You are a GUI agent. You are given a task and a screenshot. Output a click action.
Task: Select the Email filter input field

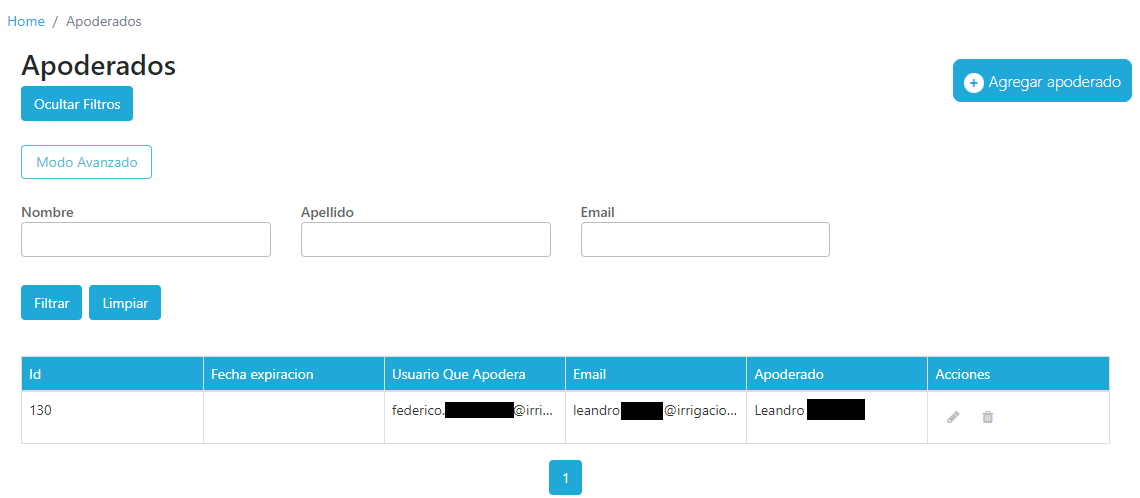click(x=705, y=240)
